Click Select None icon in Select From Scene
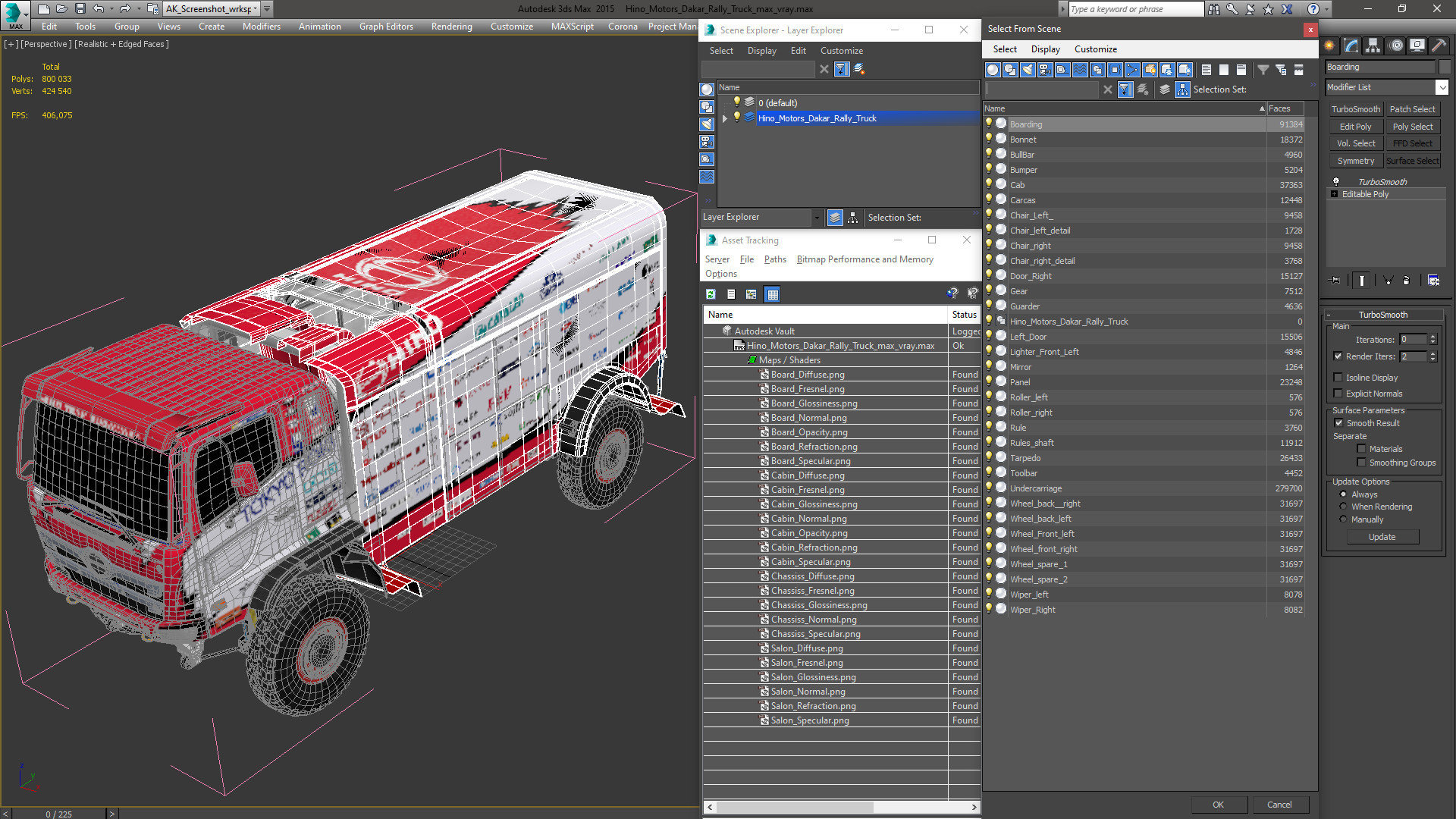The width and height of the screenshot is (1456, 819). (1224, 70)
